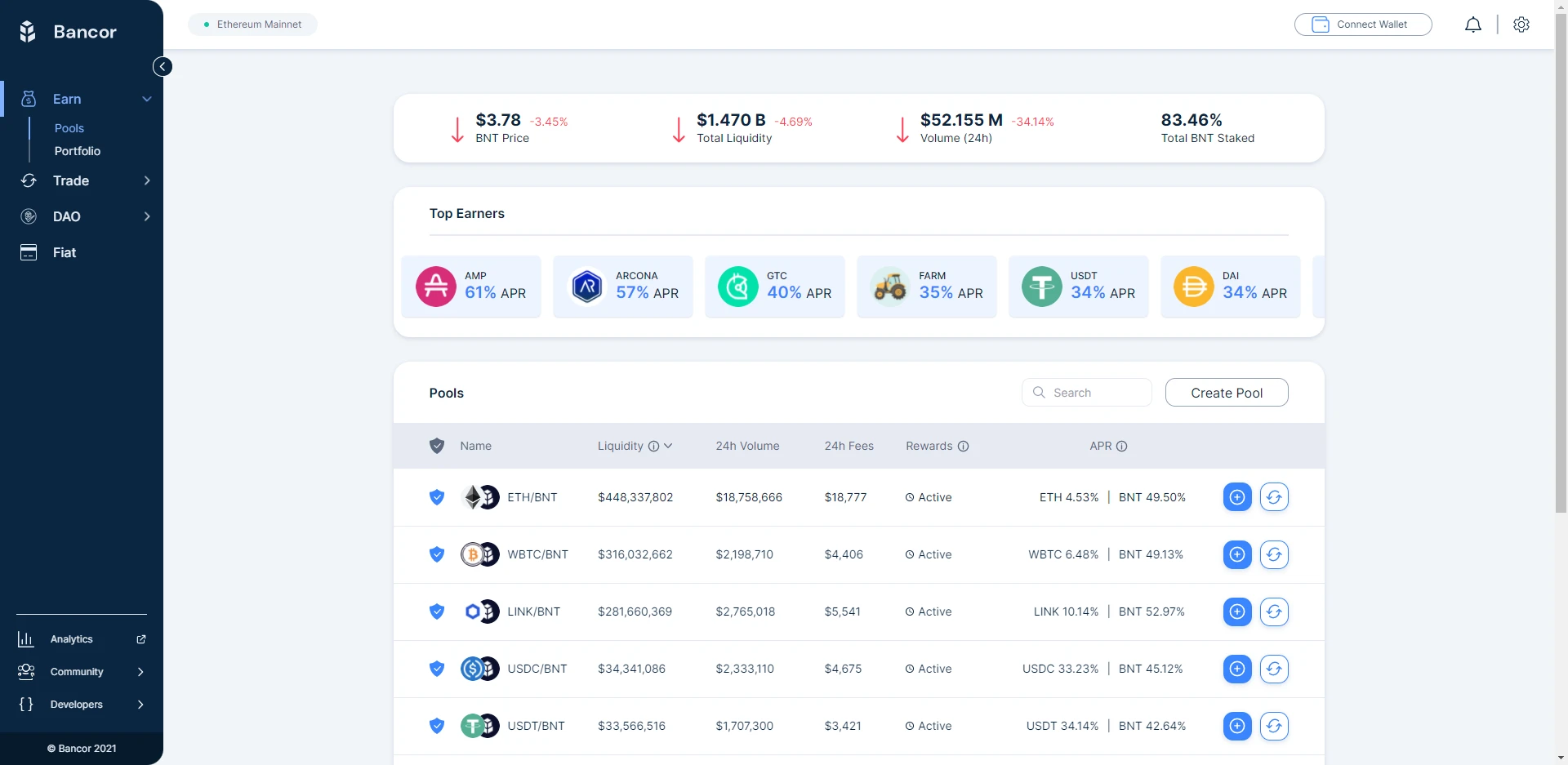Click the WBTC/BNT pool name
The height and width of the screenshot is (765, 1568).
pyautogui.click(x=537, y=554)
